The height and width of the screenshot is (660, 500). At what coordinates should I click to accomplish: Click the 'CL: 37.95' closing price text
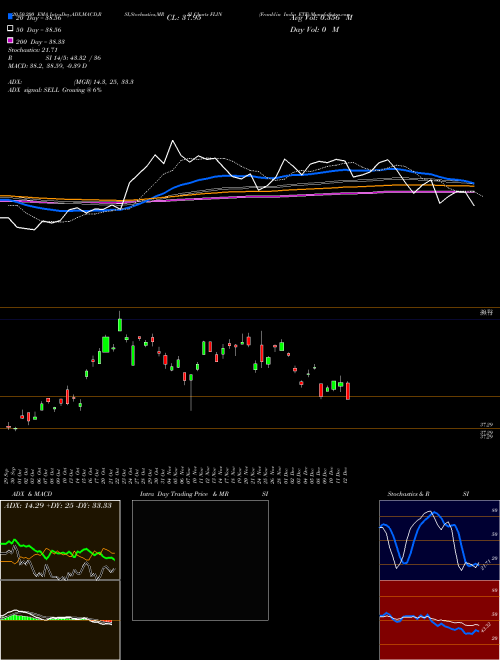184,18
